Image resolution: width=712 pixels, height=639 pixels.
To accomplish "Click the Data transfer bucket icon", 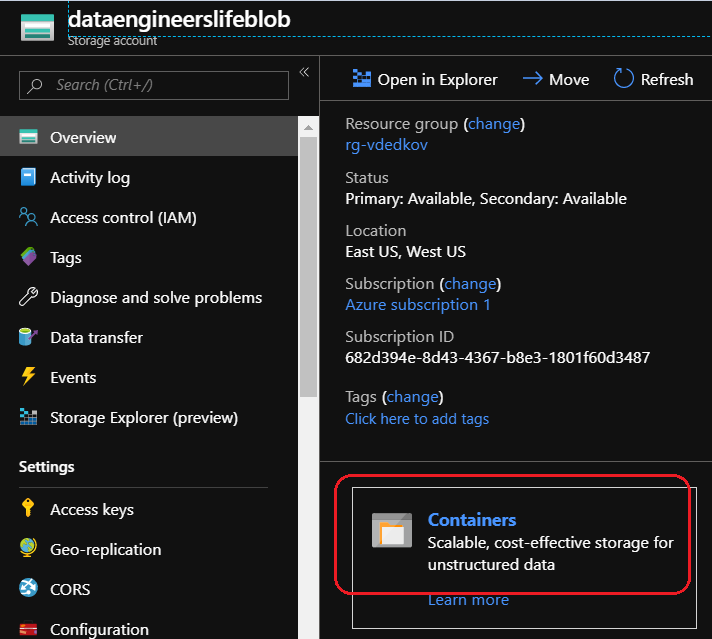I will tap(28, 337).
